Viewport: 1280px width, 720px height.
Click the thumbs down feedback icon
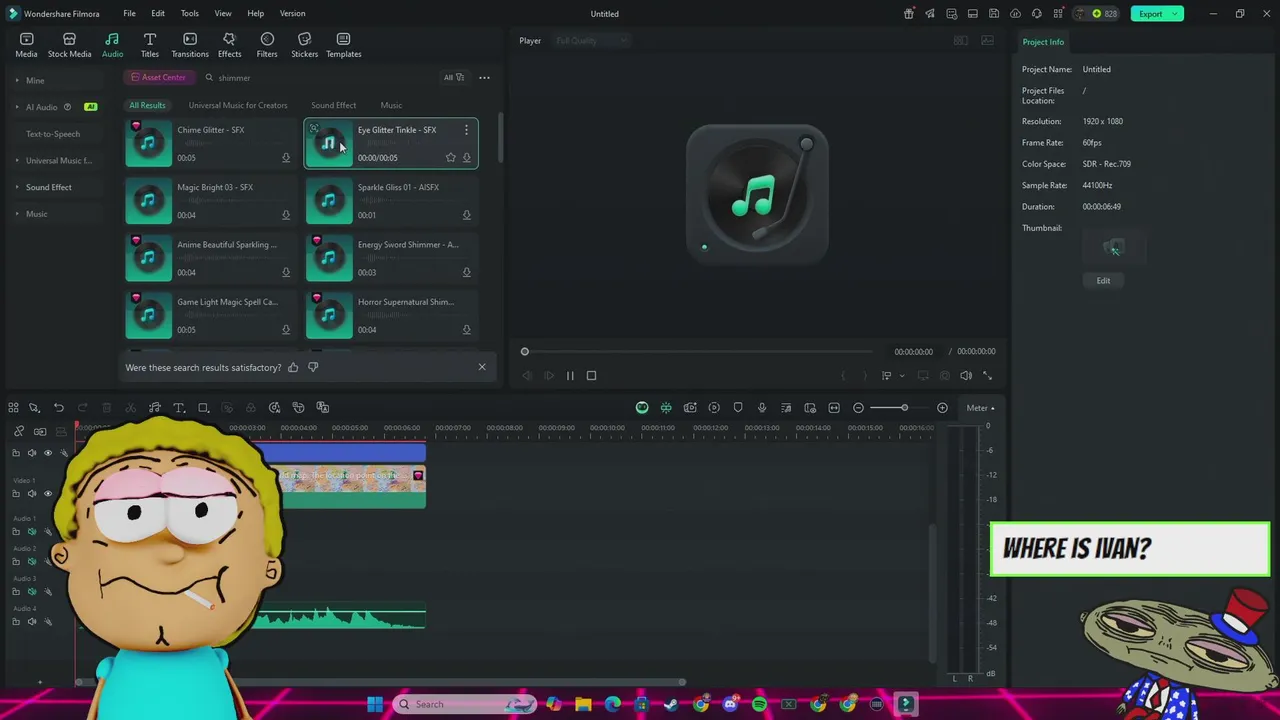(x=313, y=367)
